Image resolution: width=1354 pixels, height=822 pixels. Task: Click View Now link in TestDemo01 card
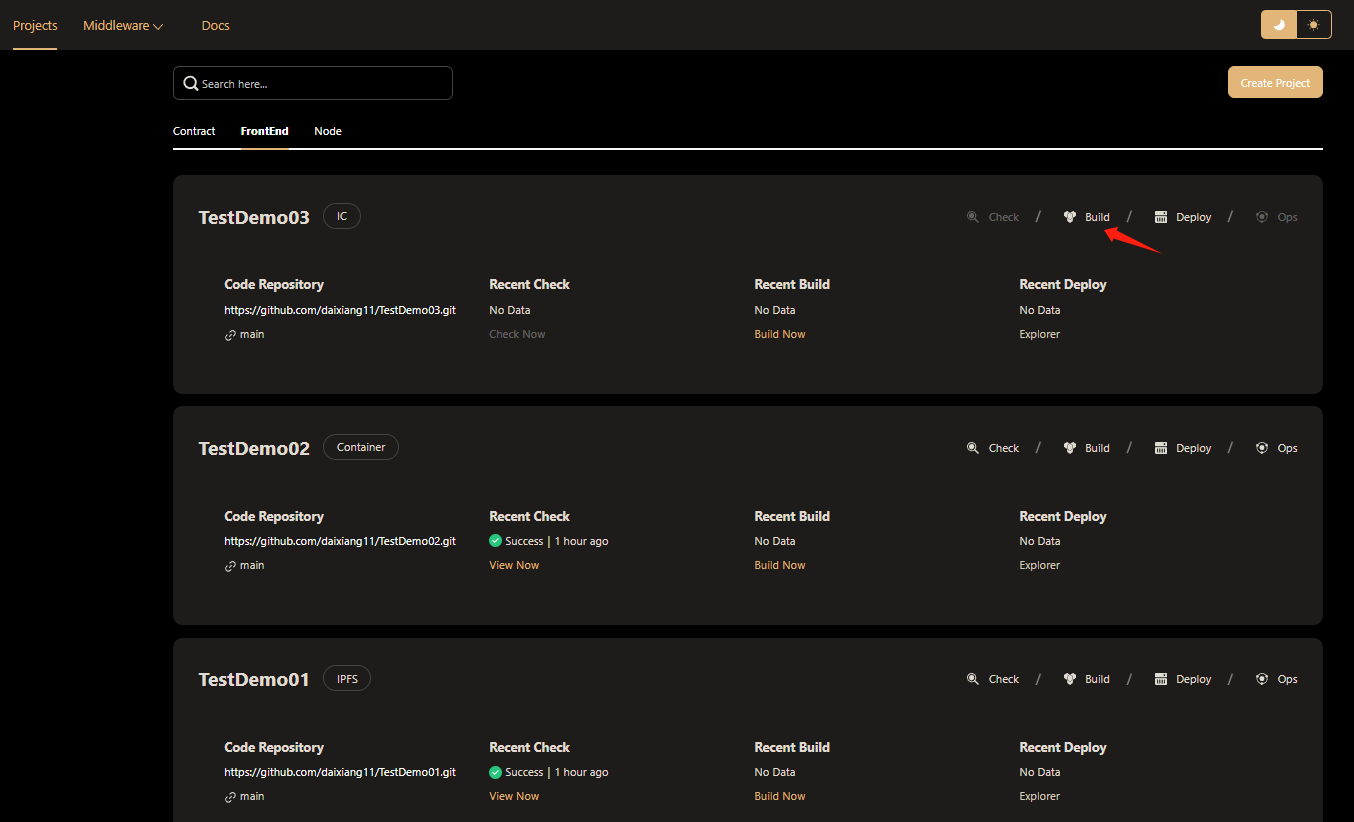click(514, 796)
